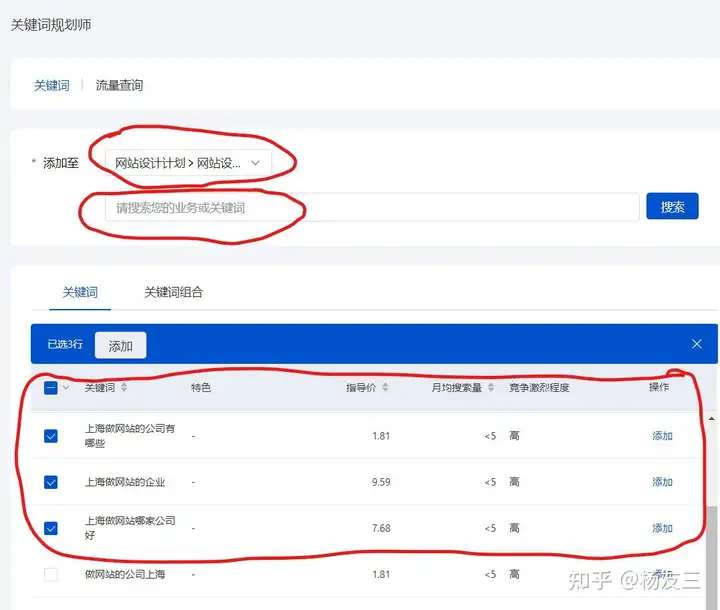The width and height of the screenshot is (720, 610).
Task: Click the 9.59 guide price value
Action: (381, 482)
